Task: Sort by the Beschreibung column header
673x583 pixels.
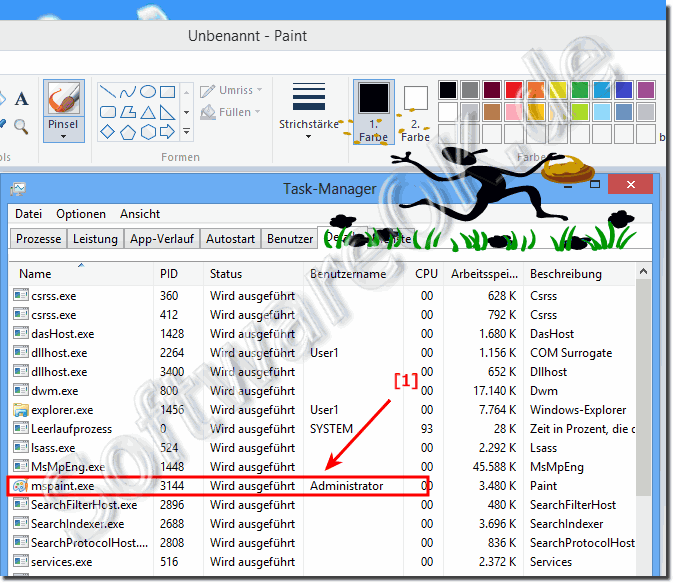Action: (579, 274)
